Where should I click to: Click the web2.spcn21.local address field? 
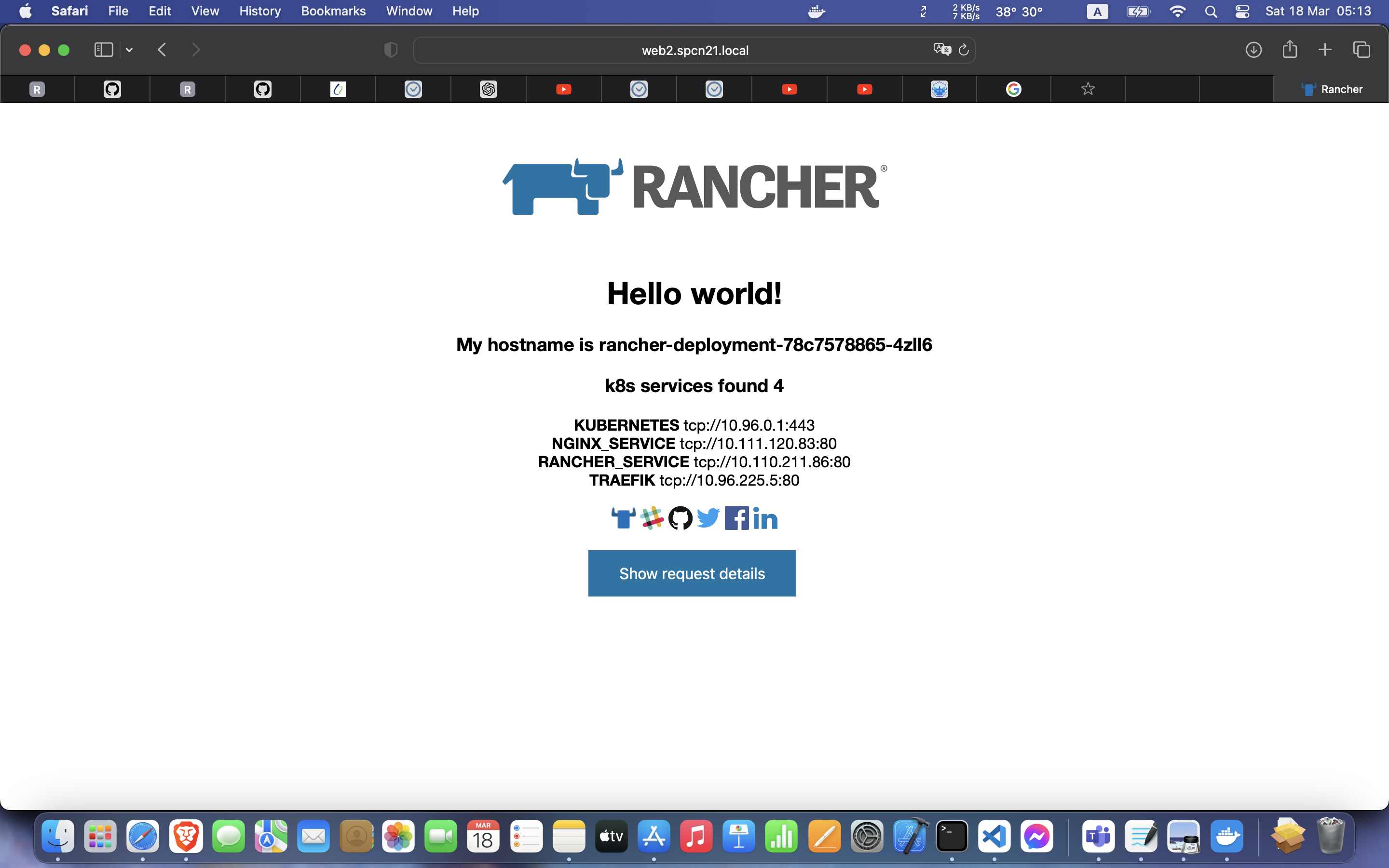click(x=694, y=51)
